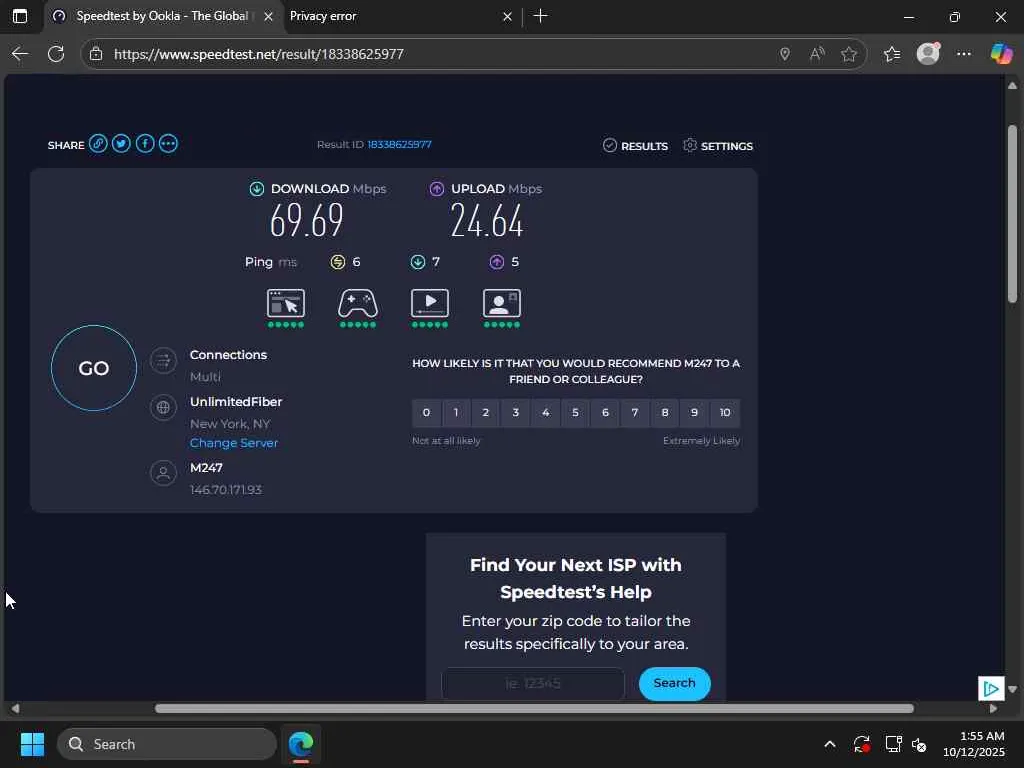The image size is (1024, 768).
Task: Rate M247 recommendation as 2
Action: [x=486, y=413]
